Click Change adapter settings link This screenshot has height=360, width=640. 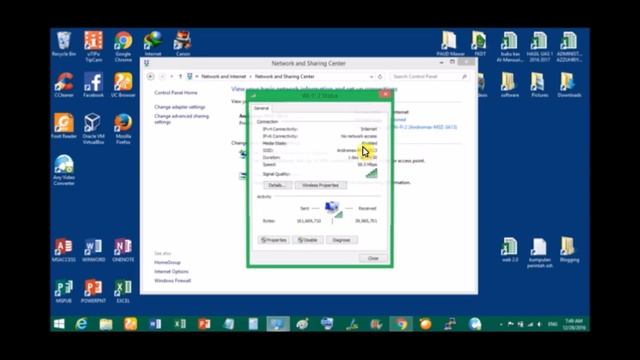(180, 107)
